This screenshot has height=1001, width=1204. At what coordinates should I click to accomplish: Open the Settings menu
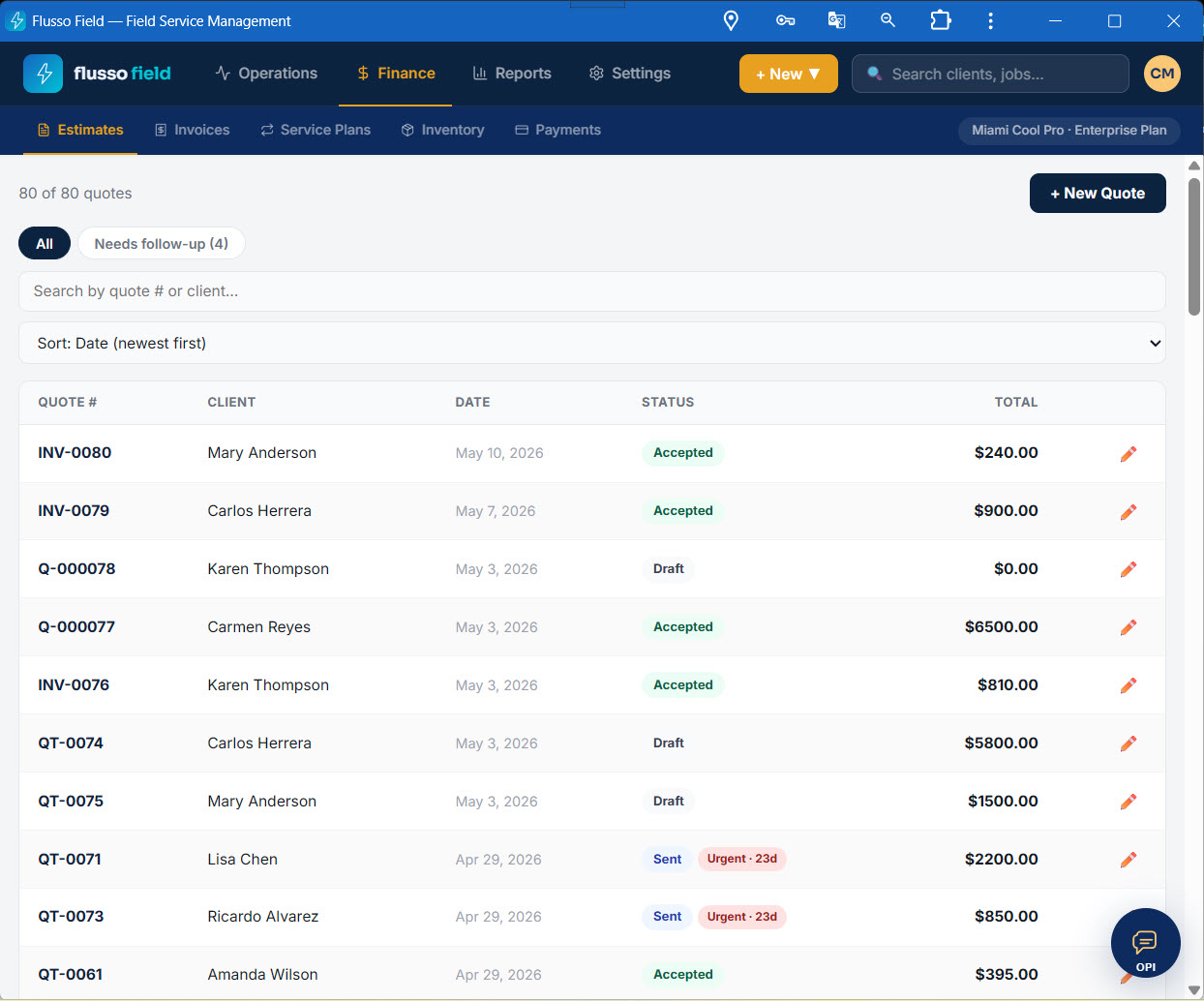click(x=630, y=74)
